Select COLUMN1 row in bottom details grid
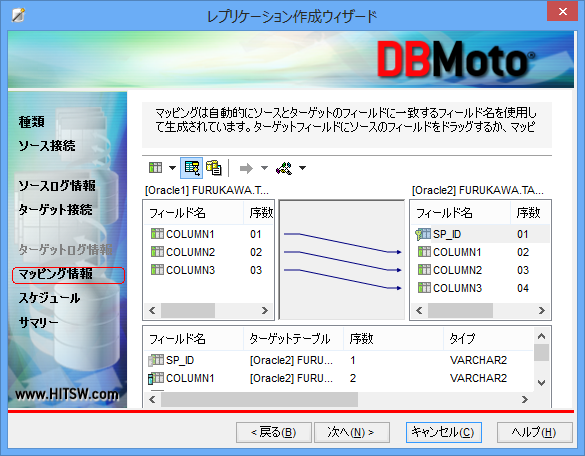 point(339,378)
